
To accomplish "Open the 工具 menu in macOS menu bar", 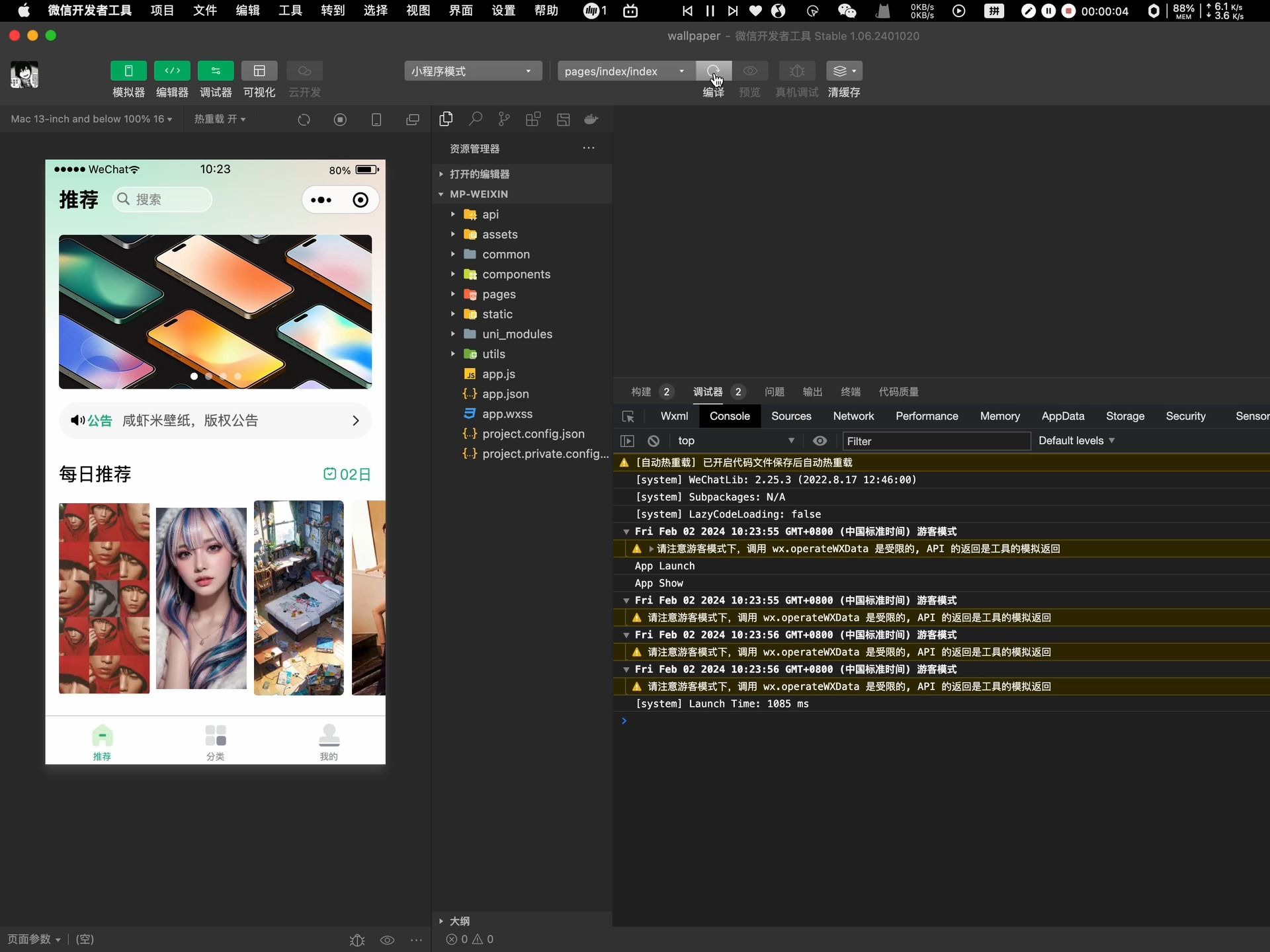I will (290, 11).
